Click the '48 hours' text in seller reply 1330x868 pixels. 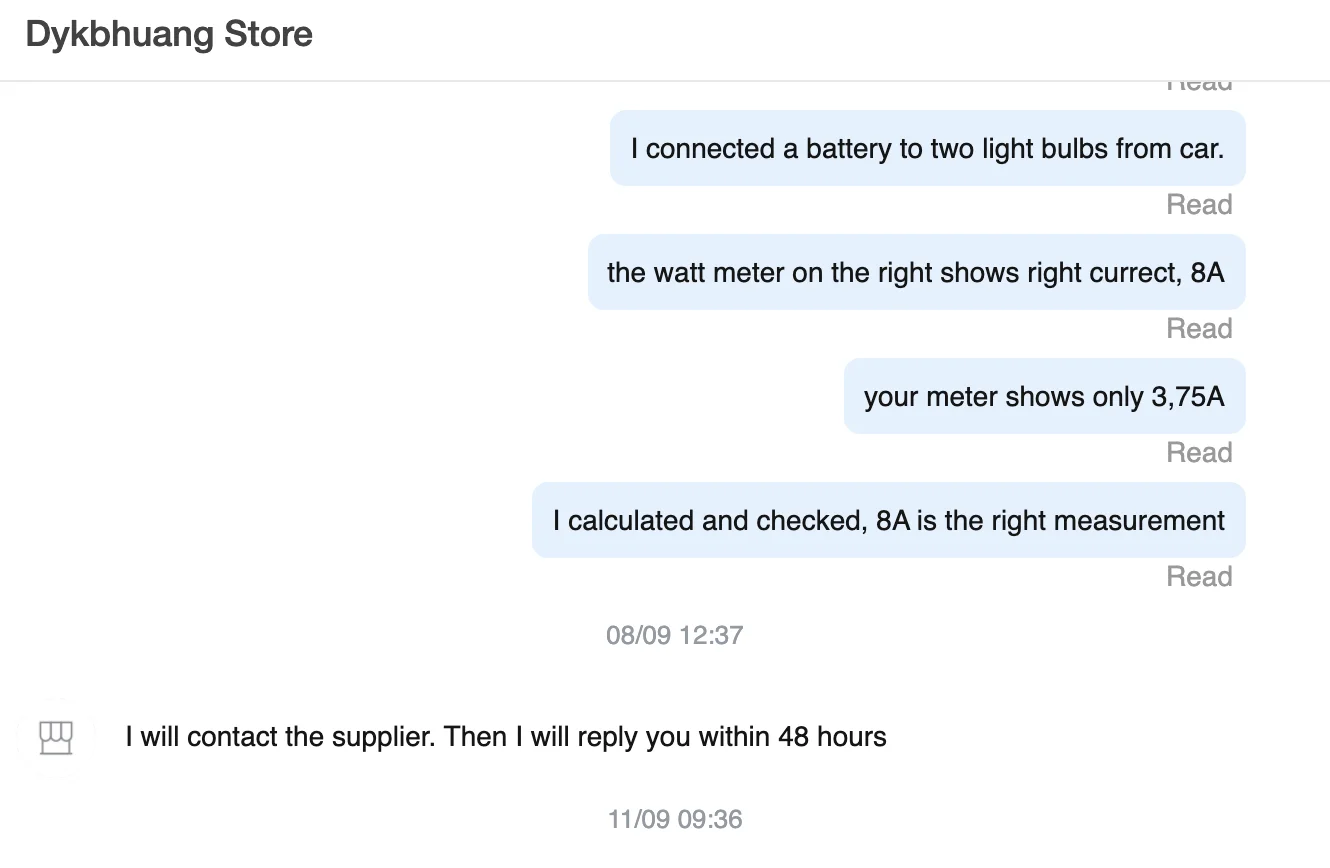(x=832, y=738)
